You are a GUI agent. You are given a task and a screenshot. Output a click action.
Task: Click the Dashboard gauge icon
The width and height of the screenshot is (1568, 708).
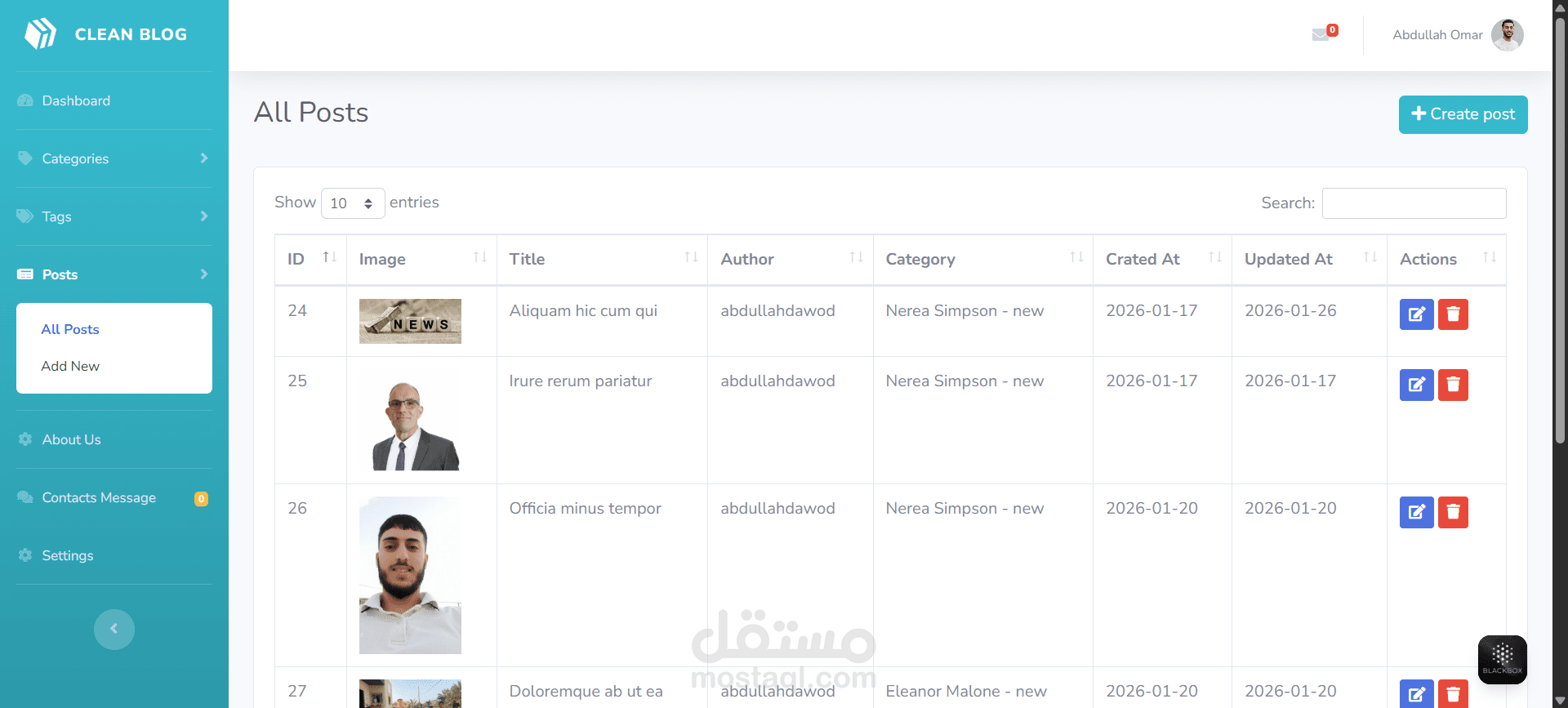(x=25, y=100)
